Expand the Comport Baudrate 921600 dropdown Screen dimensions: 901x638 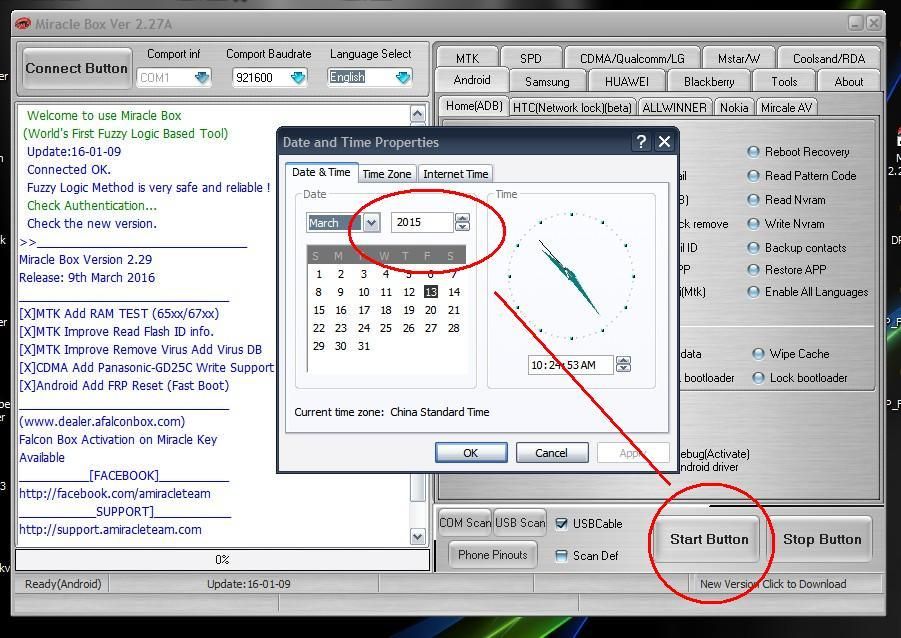(298, 78)
